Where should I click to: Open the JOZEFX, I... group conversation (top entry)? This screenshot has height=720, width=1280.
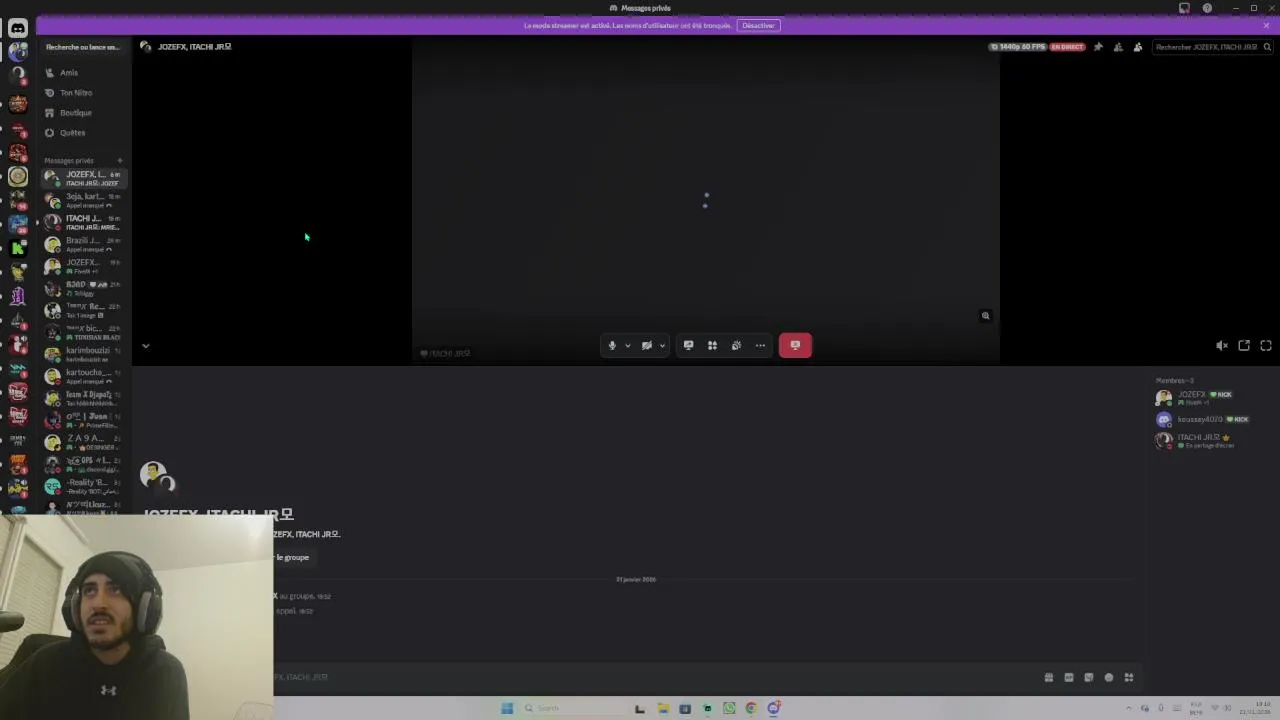[84, 178]
